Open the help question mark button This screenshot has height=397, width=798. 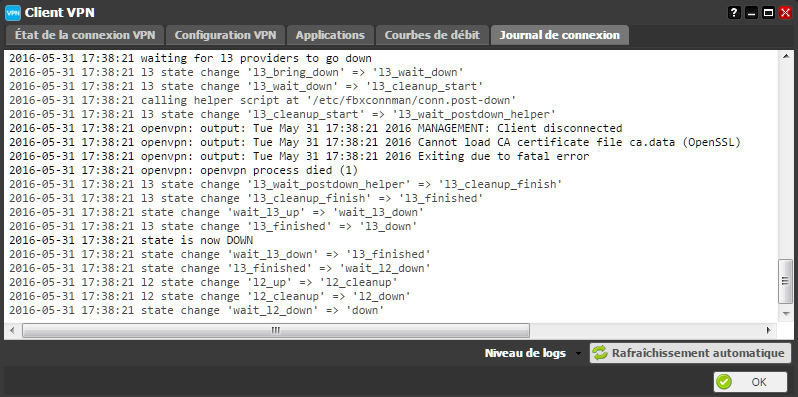[734, 13]
